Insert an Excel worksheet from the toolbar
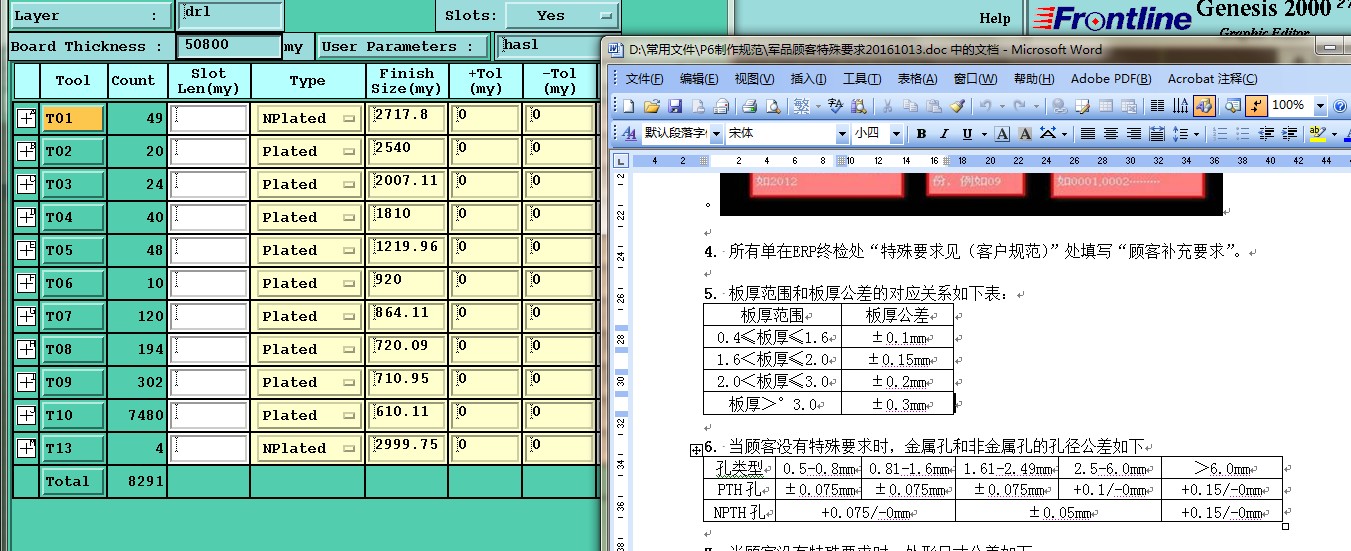Image resolution: width=1351 pixels, height=551 pixels. pos(1129,105)
